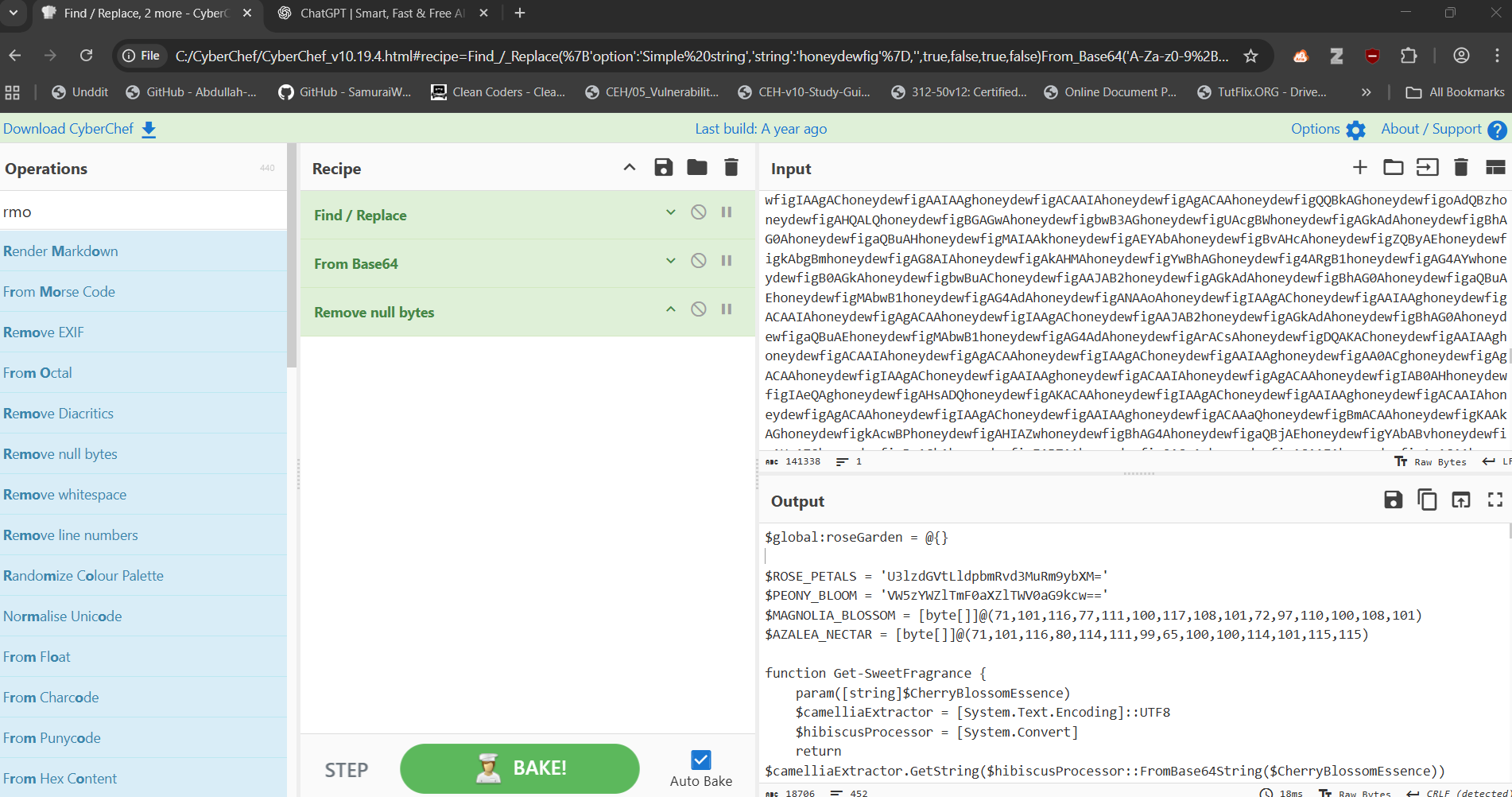Load a saved recipe folder icon
The image size is (1512, 797).
coord(697,168)
